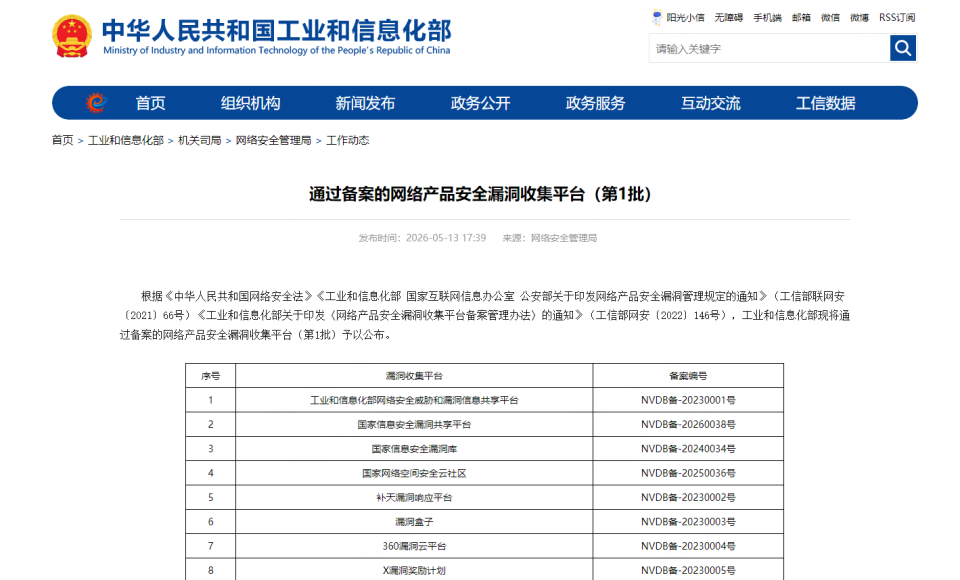The width and height of the screenshot is (960, 580).
Task: Open the 组织机构 navigation menu item
Action: pos(250,103)
